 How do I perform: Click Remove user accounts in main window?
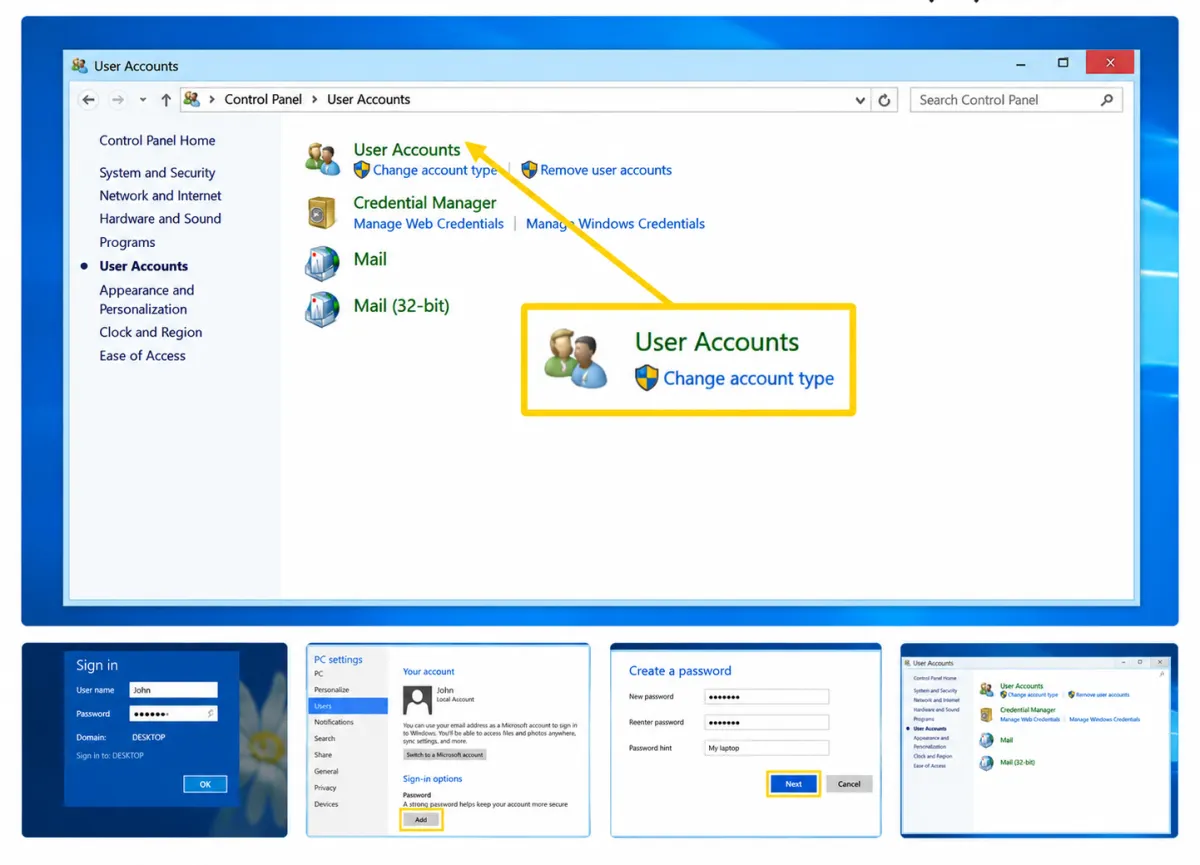[x=606, y=171]
